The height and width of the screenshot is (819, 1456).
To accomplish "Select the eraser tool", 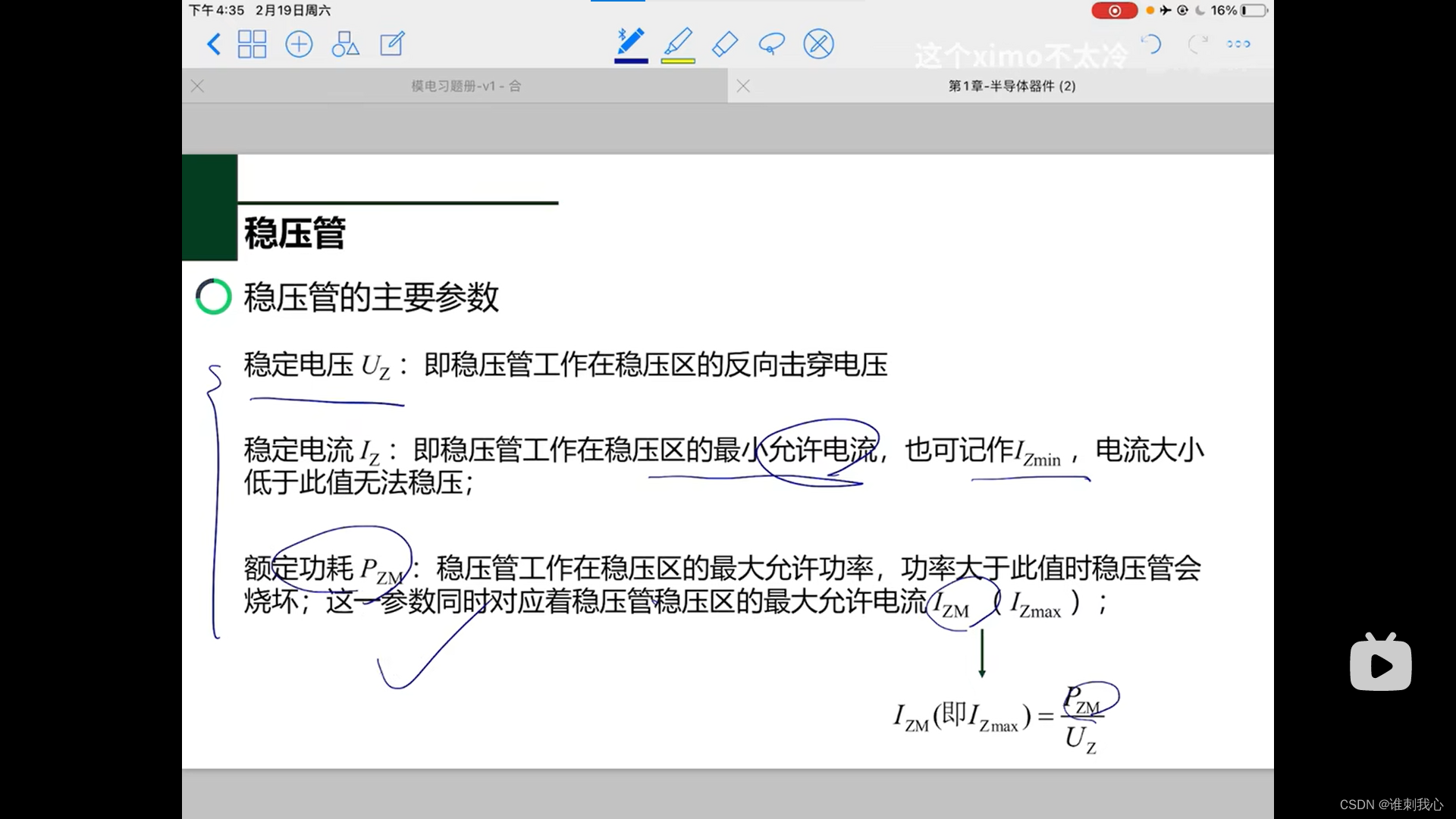I will click(725, 44).
